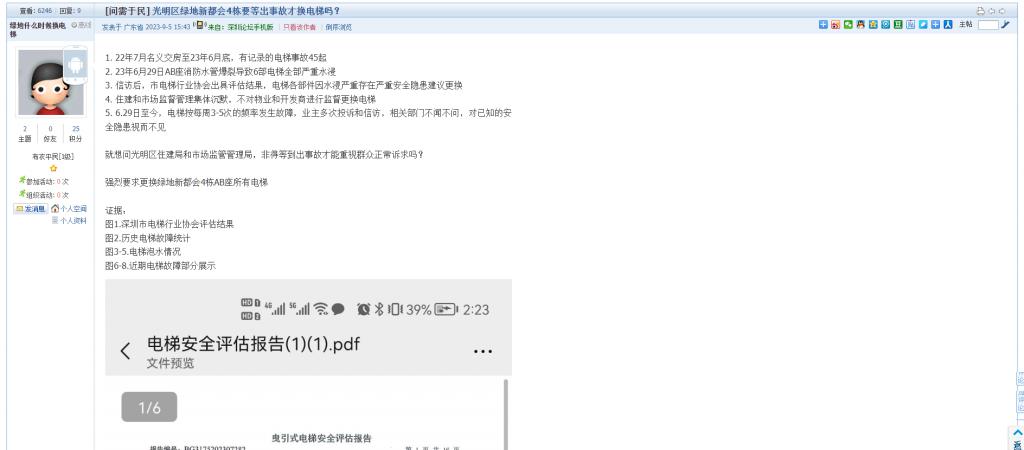Viewport: 1024px width, 450px height.
Task: Click the floor-jump input field beside 主帖
Action: 988,24
